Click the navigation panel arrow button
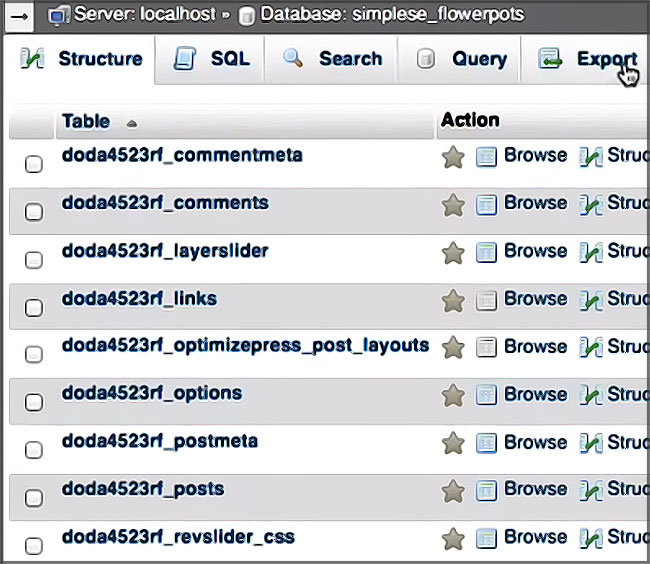 tap(18, 17)
